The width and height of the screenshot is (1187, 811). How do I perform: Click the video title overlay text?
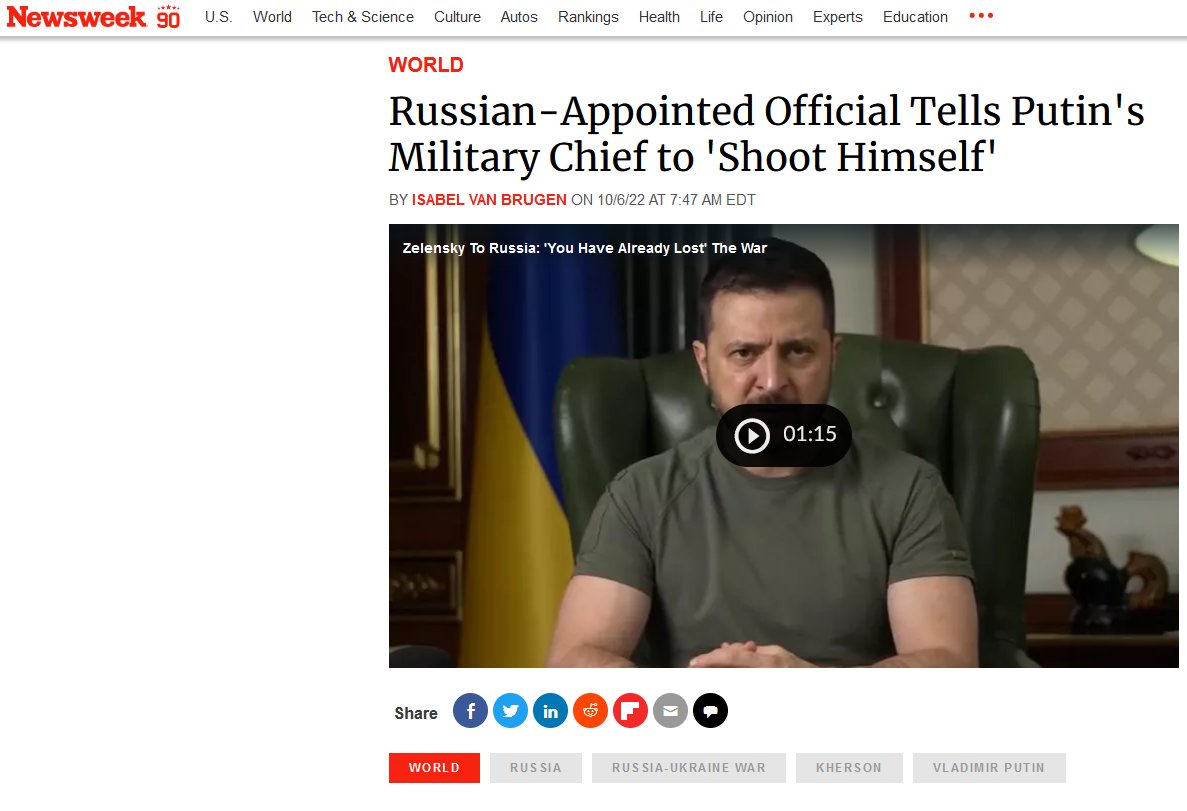pyautogui.click(x=584, y=248)
